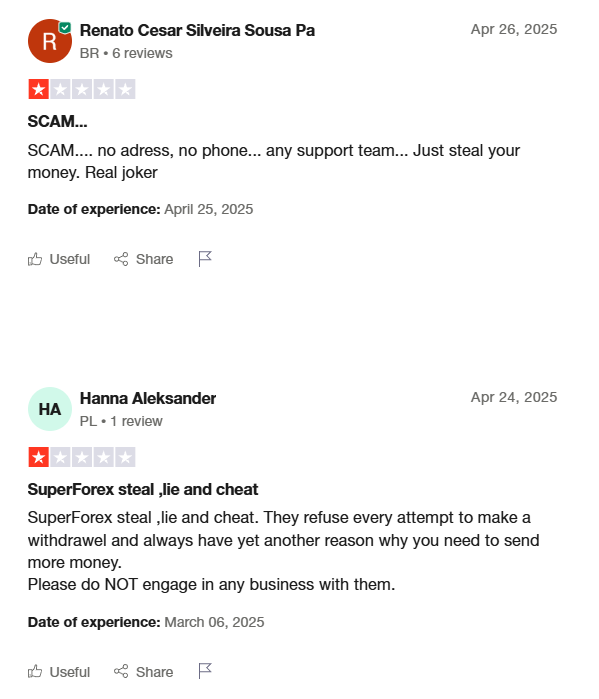
Task: Flag Renato Cesar's SCAM review
Action: (205, 259)
